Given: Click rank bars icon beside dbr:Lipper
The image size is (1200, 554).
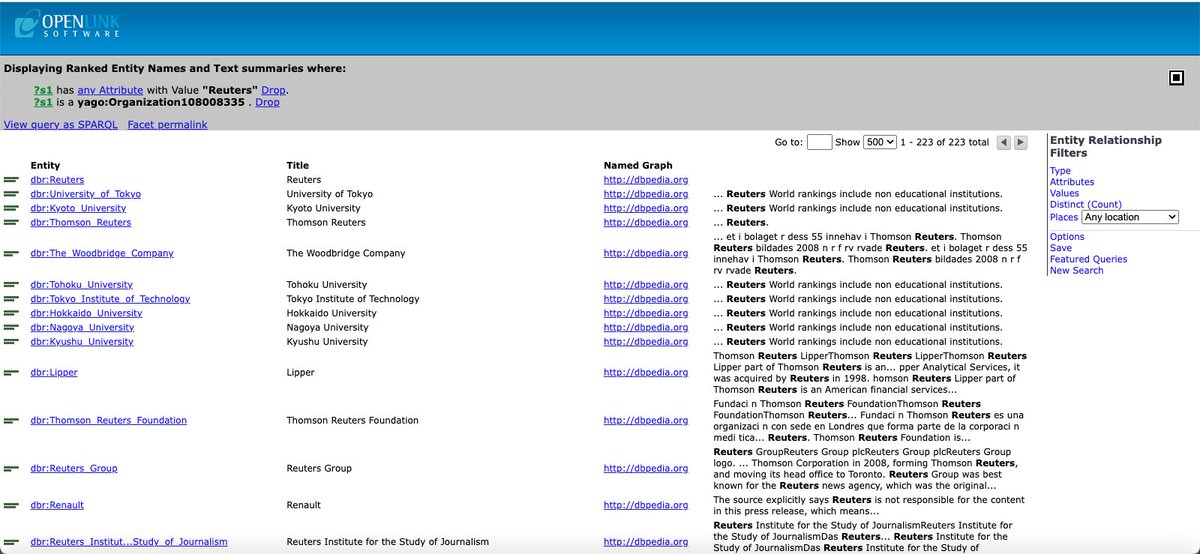Looking at the screenshot, I should [x=11, y=373].
